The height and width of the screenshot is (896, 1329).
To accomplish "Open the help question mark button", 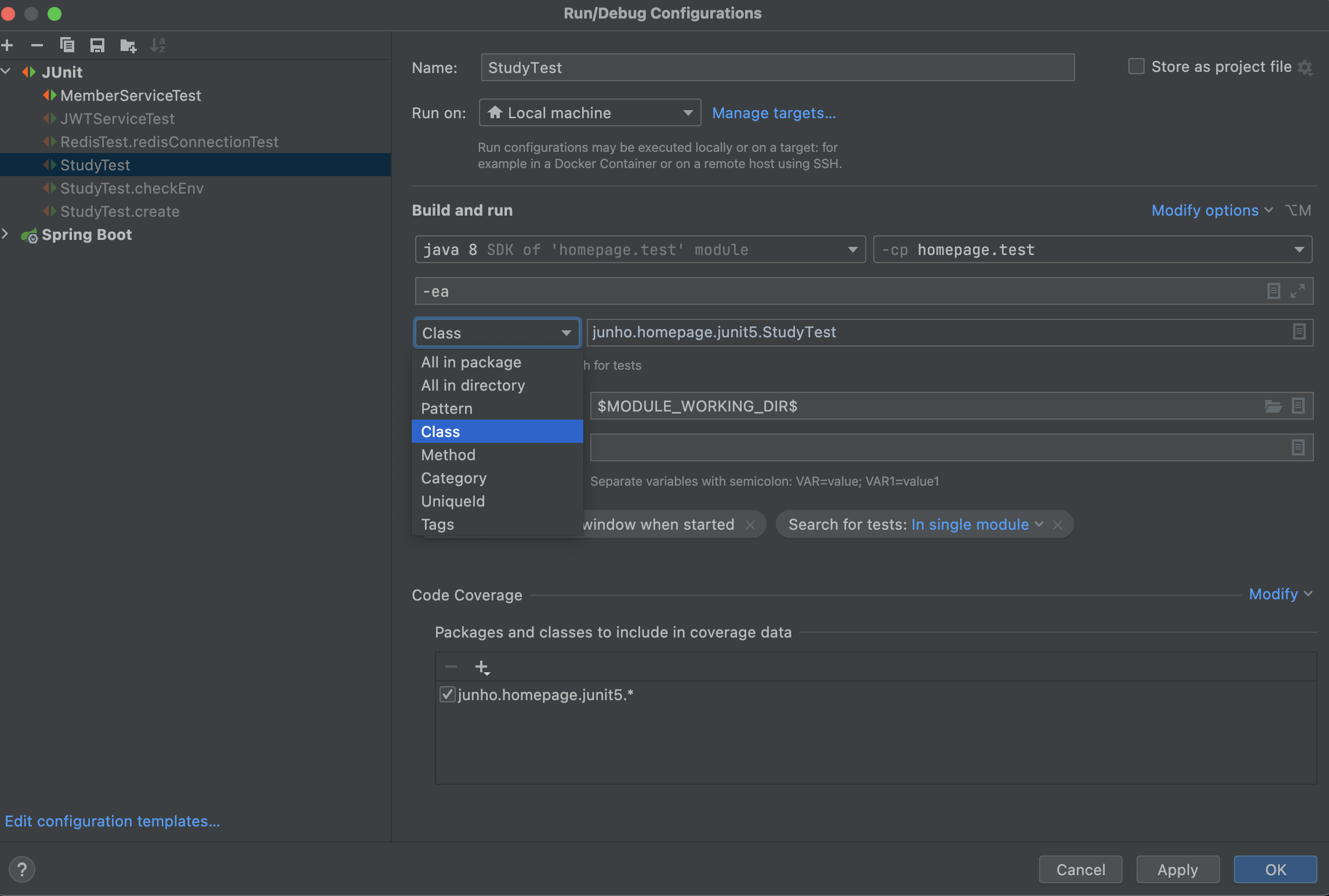I will pos(22,869).
